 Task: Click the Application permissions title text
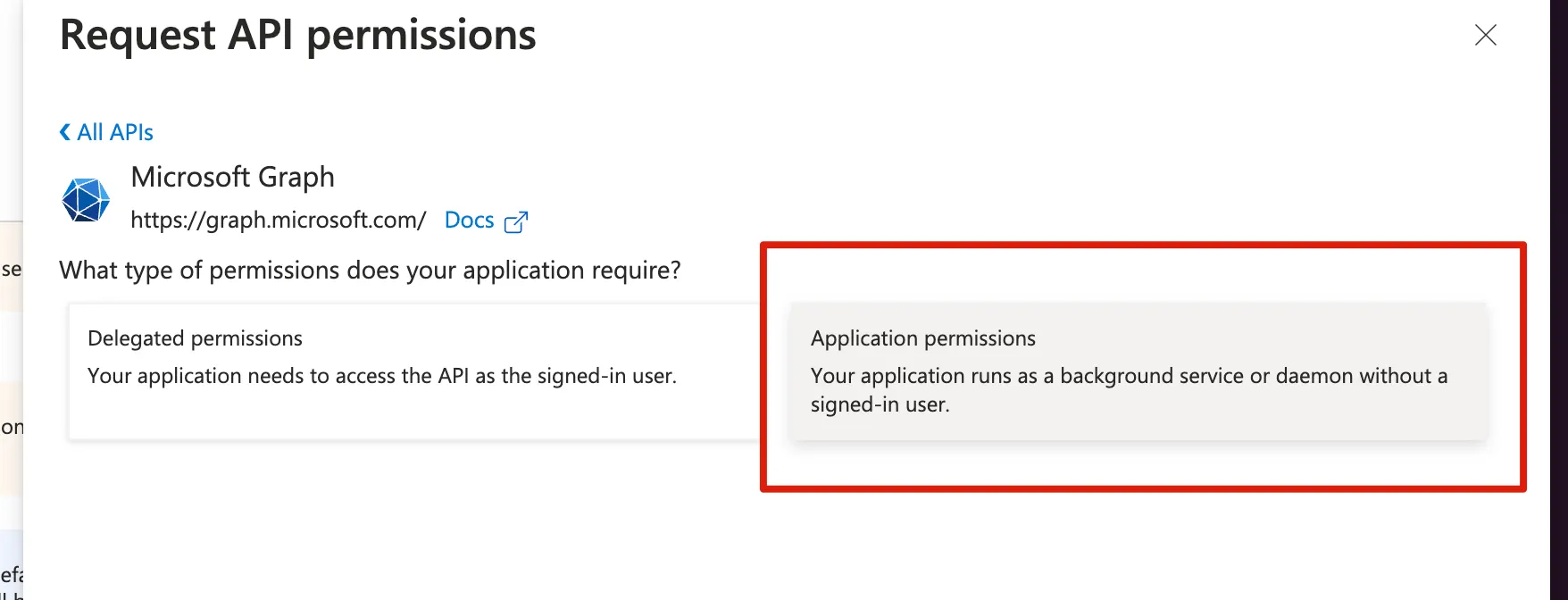pos(922,338)
